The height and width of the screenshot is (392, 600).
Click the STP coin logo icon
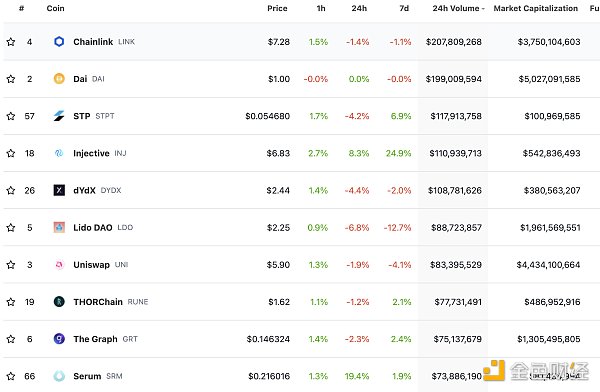[59, 116]
